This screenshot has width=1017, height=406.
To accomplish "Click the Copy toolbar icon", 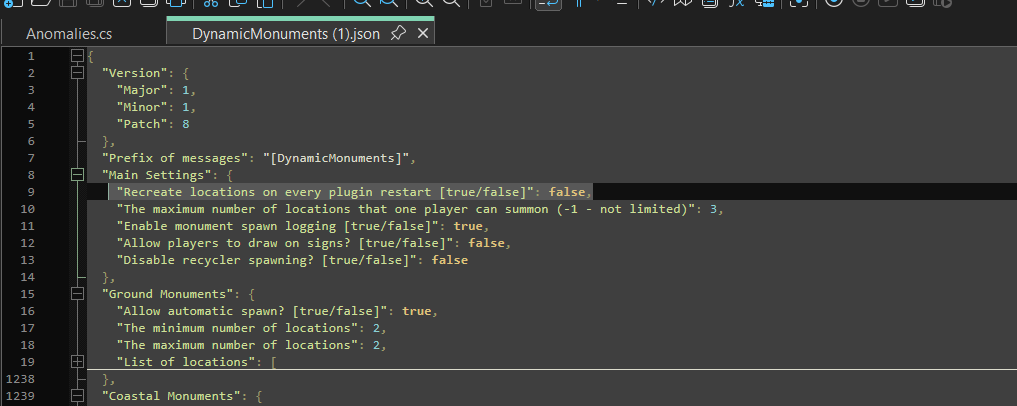I will pos(235,4).
